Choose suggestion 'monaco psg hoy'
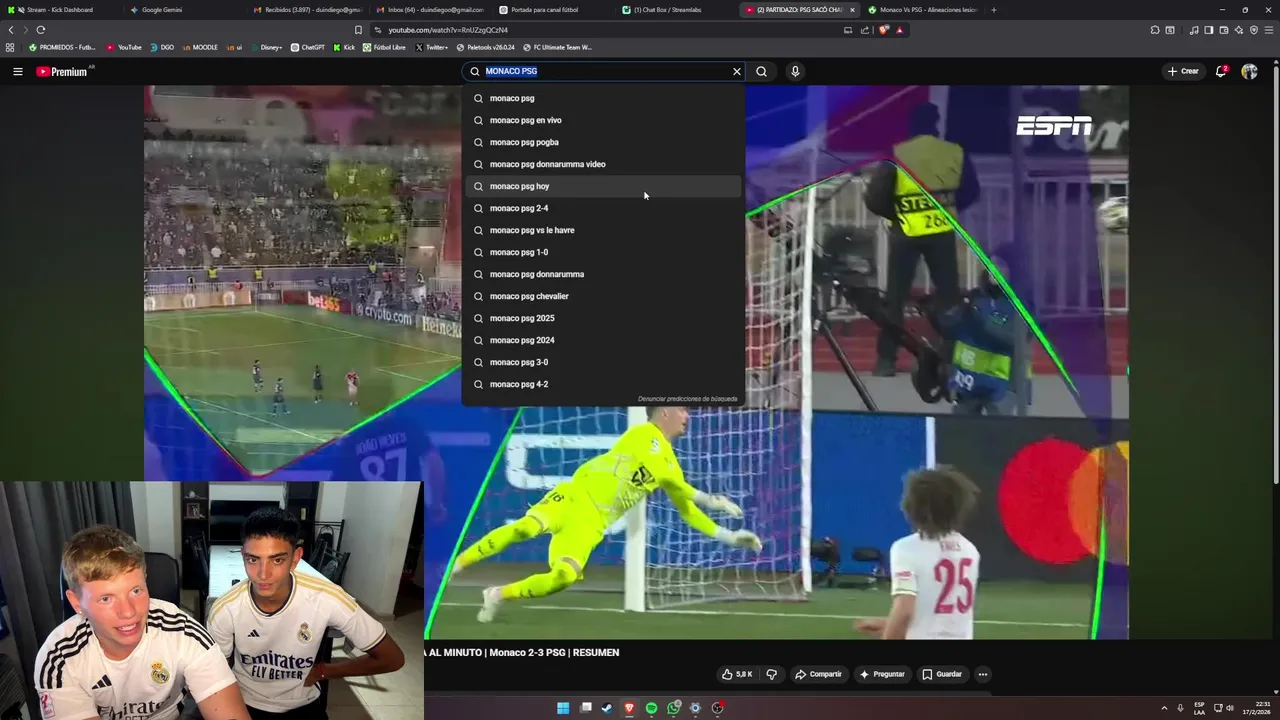Image resolution: width=1280 pixels, height=720 pixels. (603, 186)
